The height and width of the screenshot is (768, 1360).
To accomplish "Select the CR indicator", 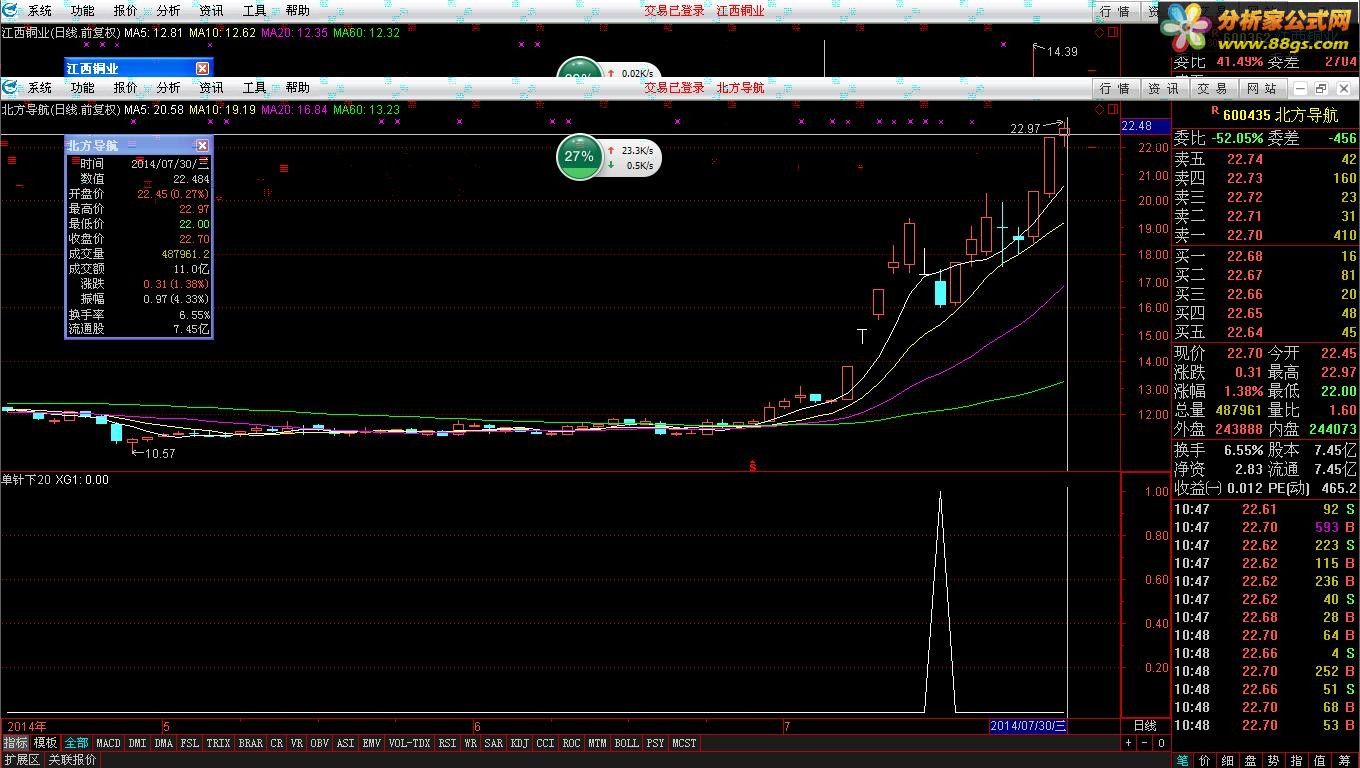I will [277, 743].
